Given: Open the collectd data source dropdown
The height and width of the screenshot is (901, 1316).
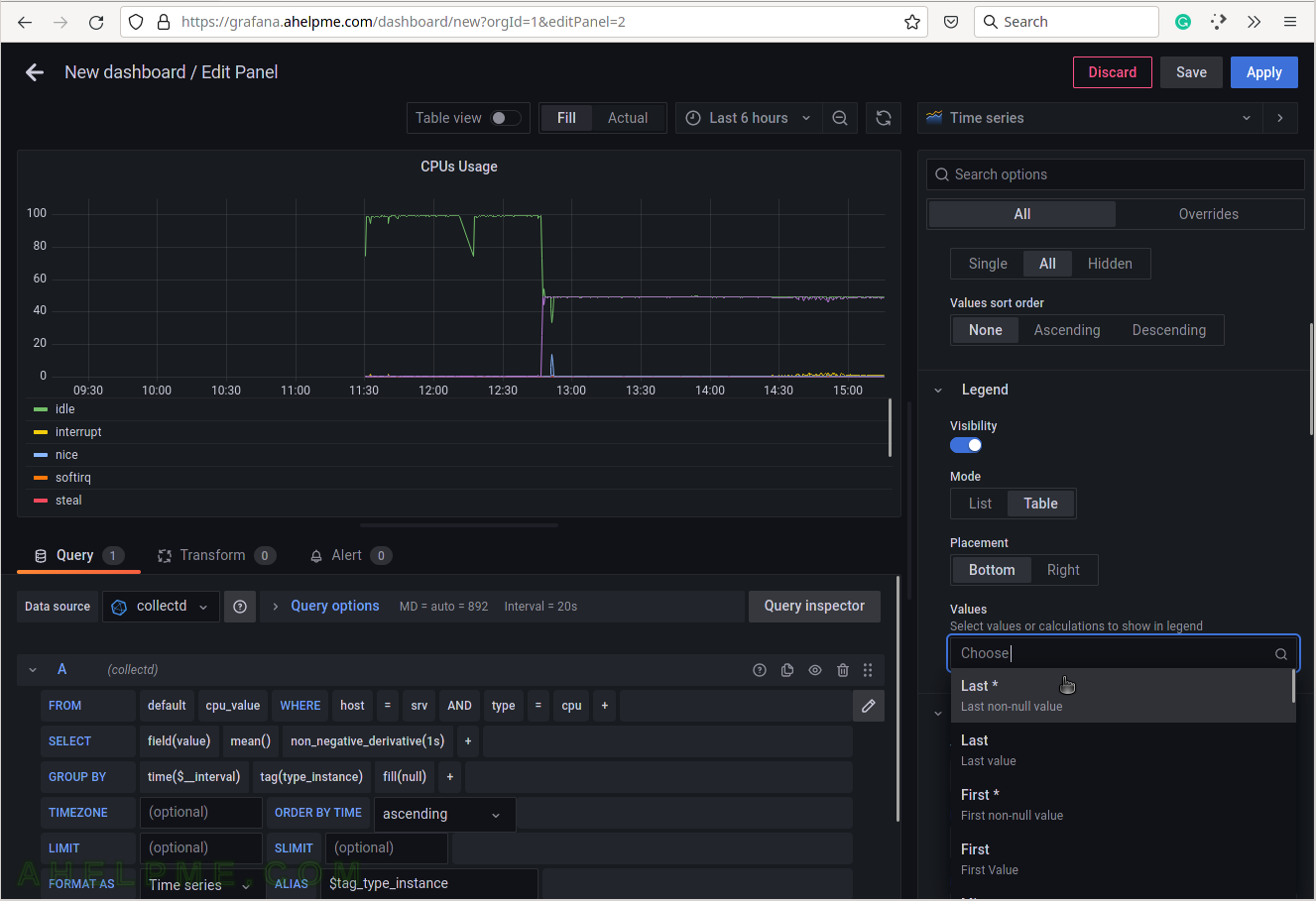Looking at the screenshot, I should (162, 607).
